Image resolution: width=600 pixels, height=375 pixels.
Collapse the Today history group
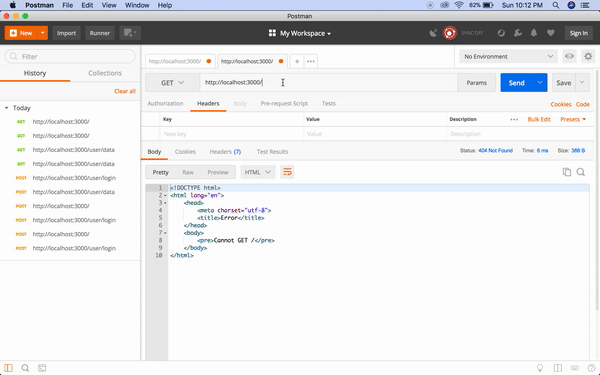(x=7, y=108)
